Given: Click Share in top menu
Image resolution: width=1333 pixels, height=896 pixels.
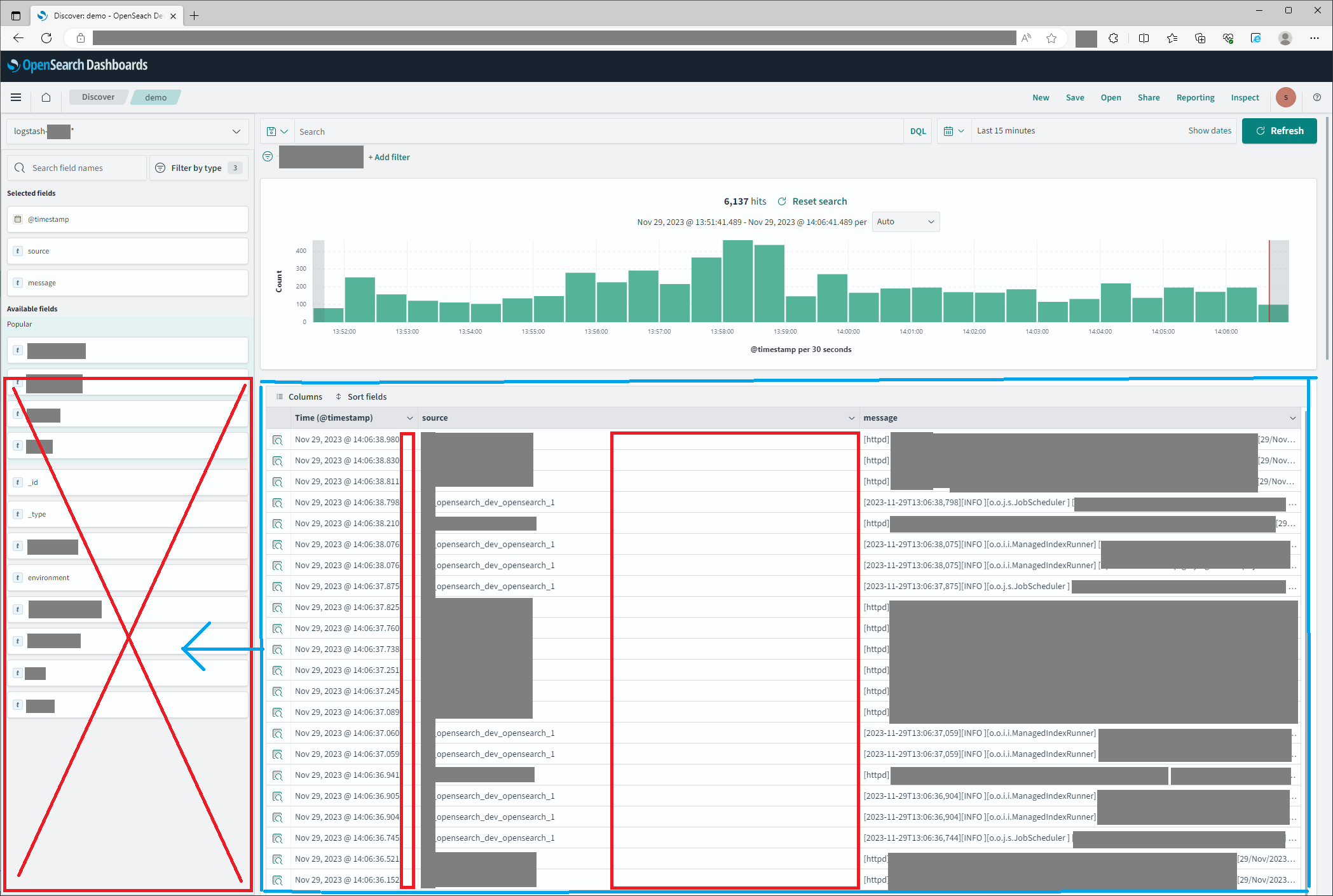Looking at the screenshot, I should click(1149, 97).
